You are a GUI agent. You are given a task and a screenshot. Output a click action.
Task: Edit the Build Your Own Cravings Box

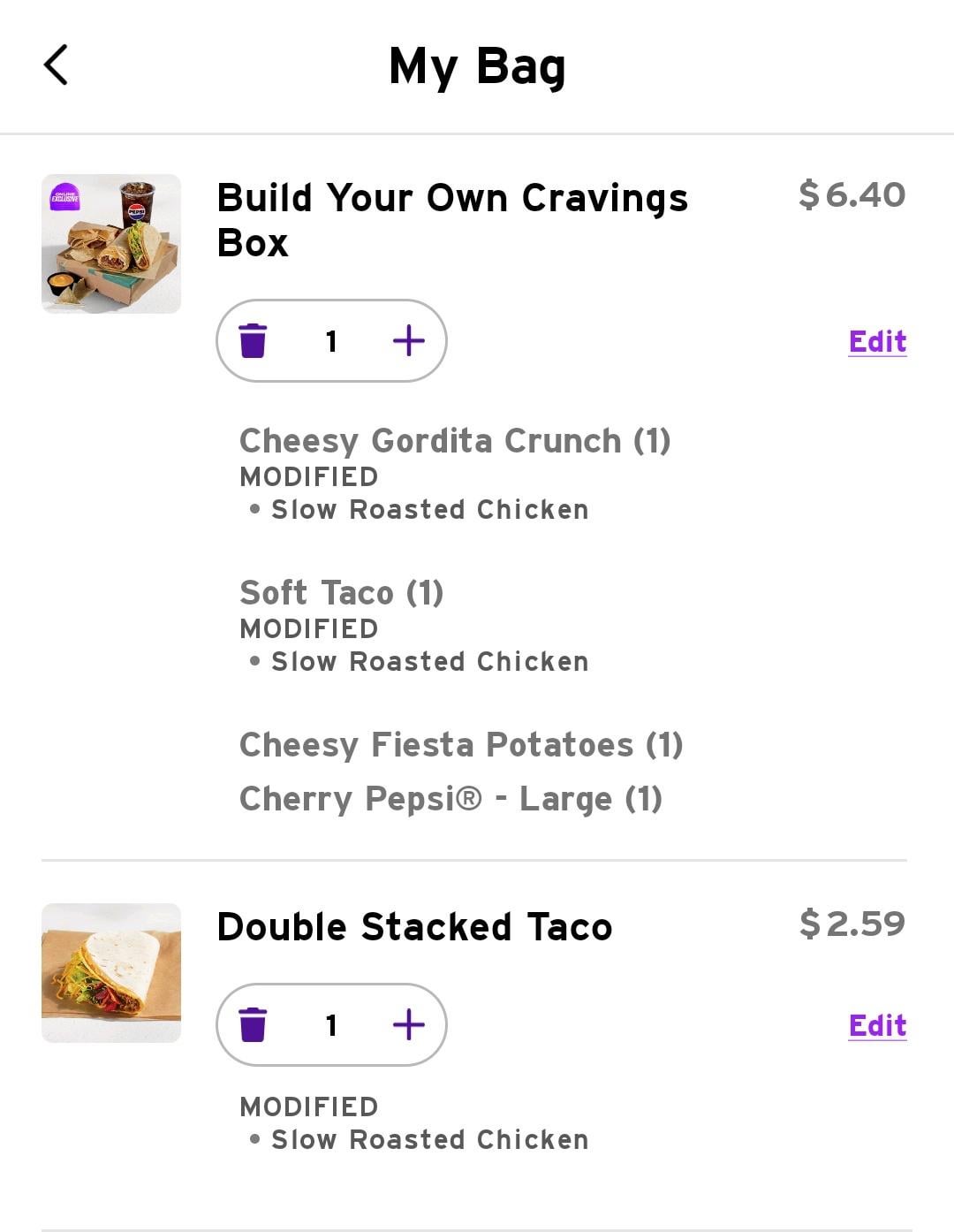click(x=877, y=342)
